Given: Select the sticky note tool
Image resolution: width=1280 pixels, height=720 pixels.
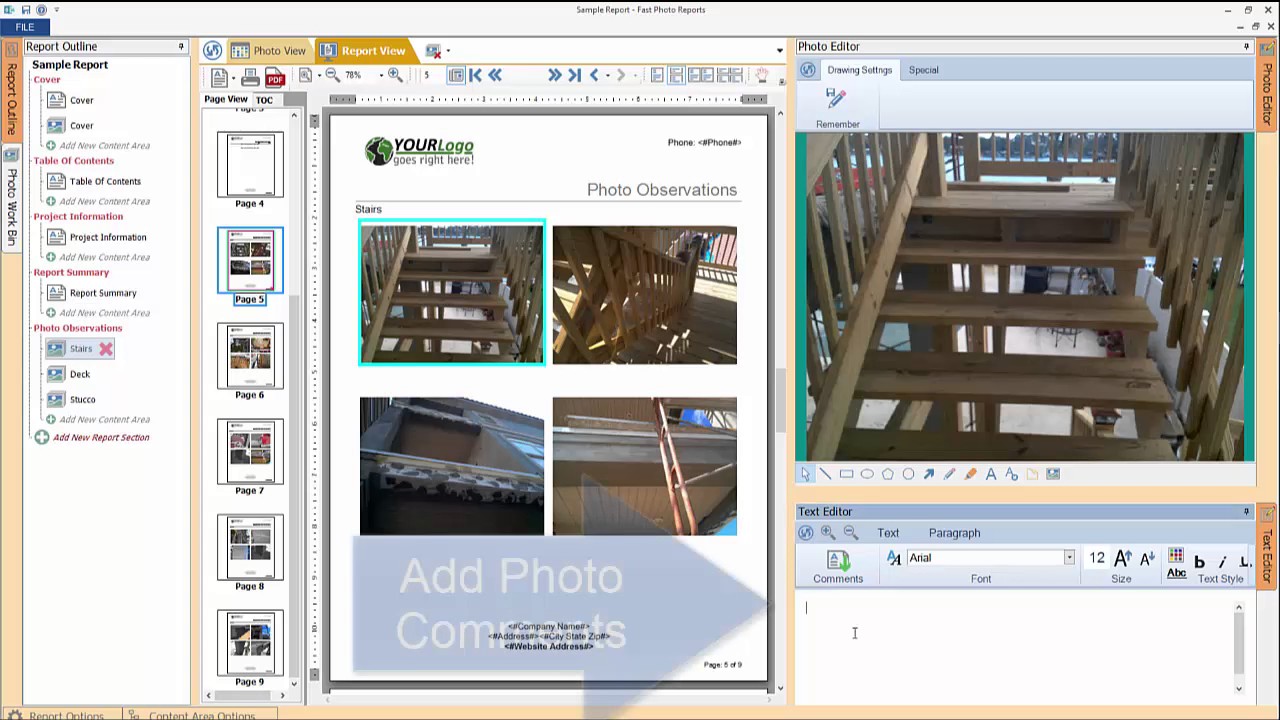Looking at the screenshot, I should point(1032,474).
